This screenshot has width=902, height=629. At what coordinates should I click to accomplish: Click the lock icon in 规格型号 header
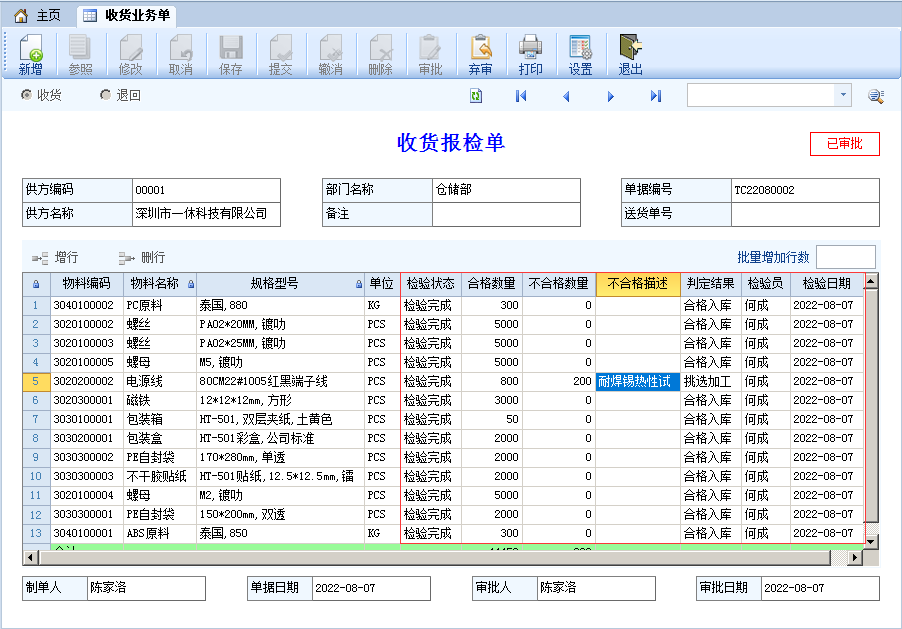coord(359,284)
